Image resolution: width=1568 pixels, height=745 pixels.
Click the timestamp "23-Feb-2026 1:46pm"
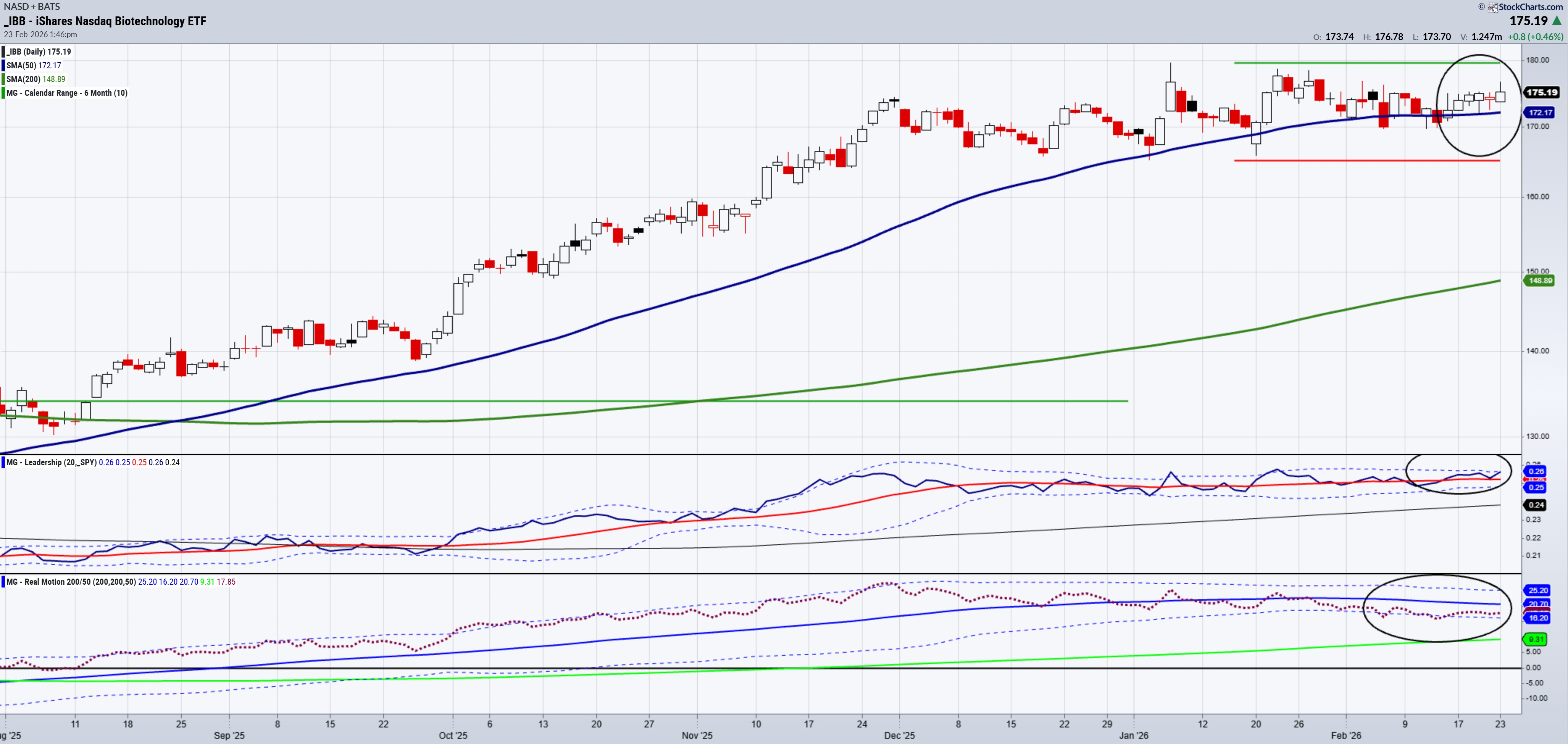coord(40,35)
